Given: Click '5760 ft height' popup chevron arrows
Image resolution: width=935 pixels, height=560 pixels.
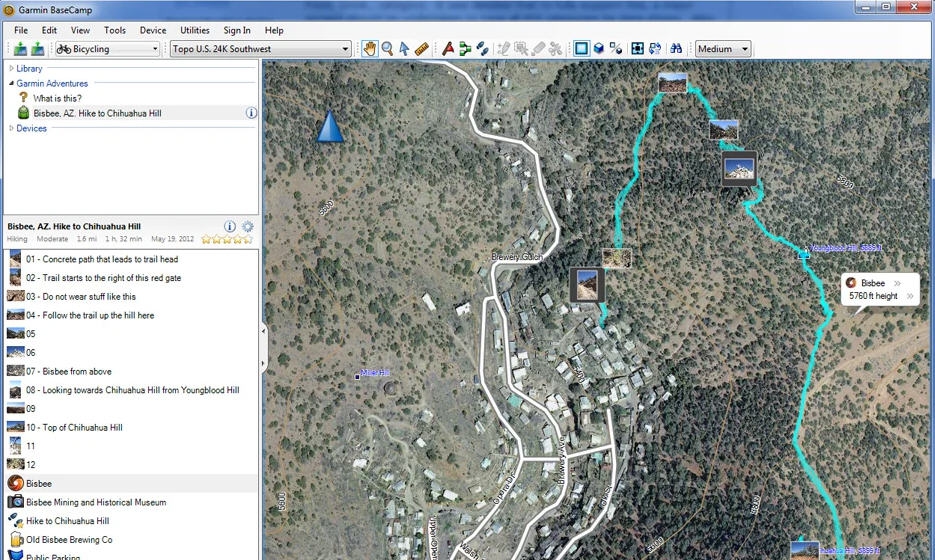Looking at the screenshot, I should (x=910, y=296).
